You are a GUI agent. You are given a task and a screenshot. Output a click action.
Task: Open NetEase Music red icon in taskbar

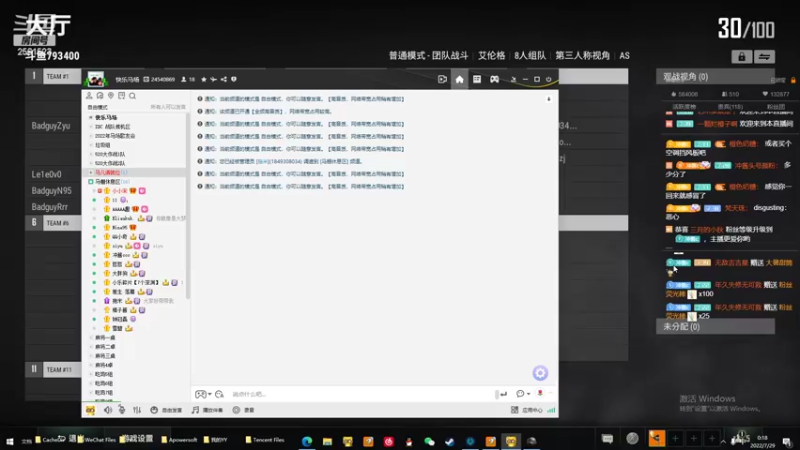click(x=388, y=441)
